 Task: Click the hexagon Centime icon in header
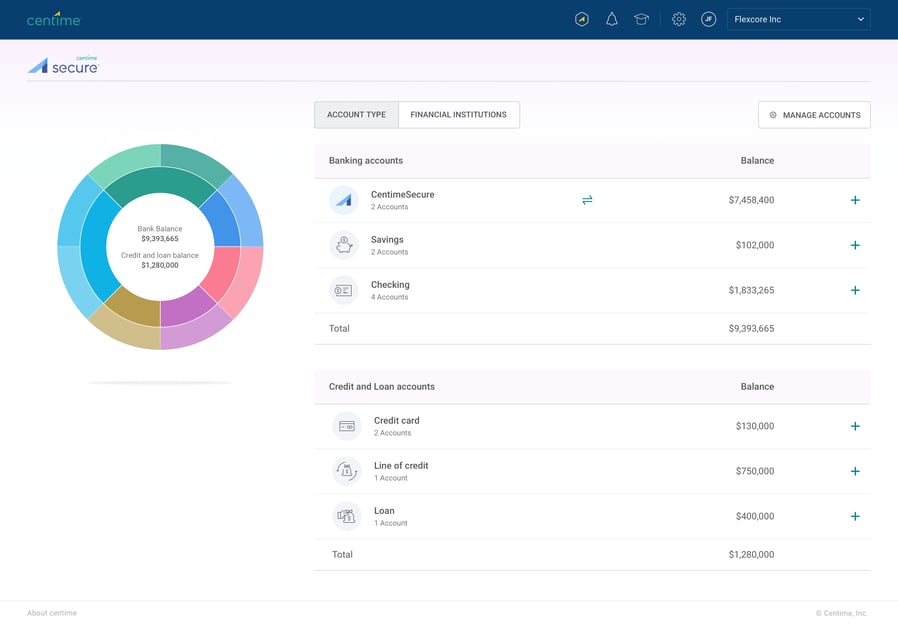pos(581,19)
